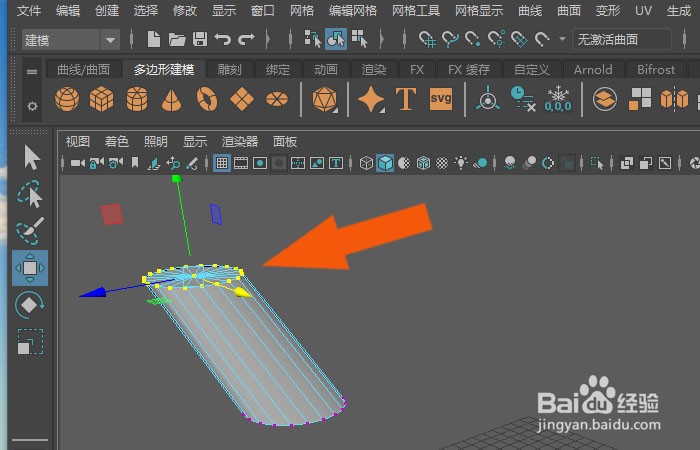Open the 变形 menu
This screenshot has width=700, height=450.
click(608, 11)
